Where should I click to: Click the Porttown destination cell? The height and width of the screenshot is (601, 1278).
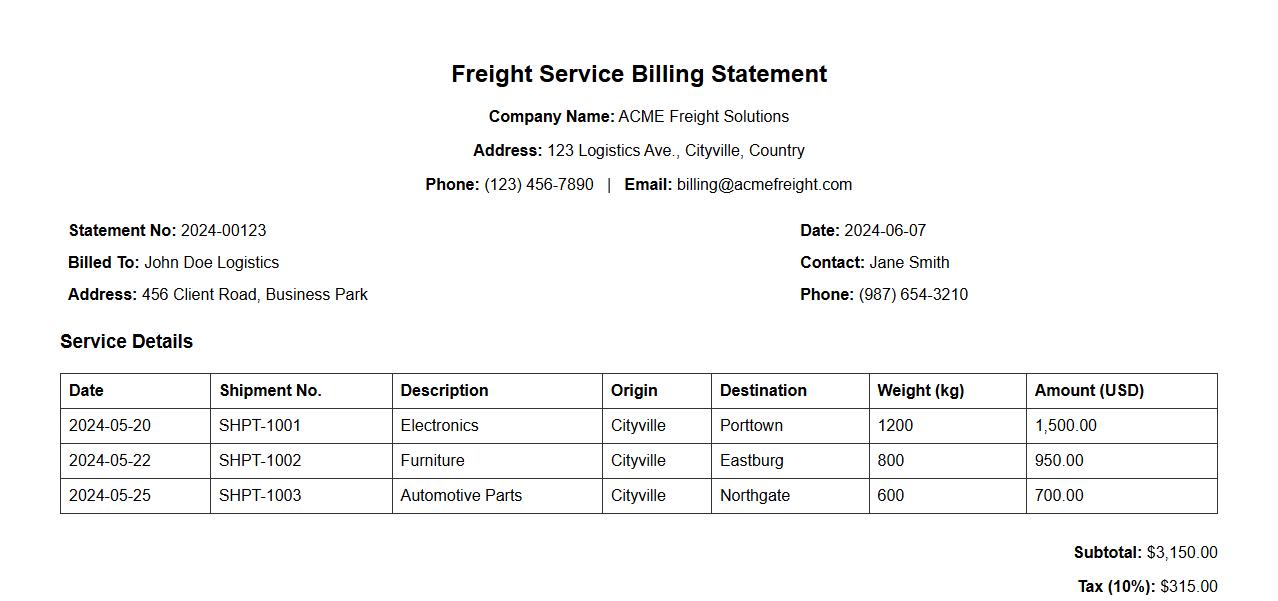[x=751, y=426]
